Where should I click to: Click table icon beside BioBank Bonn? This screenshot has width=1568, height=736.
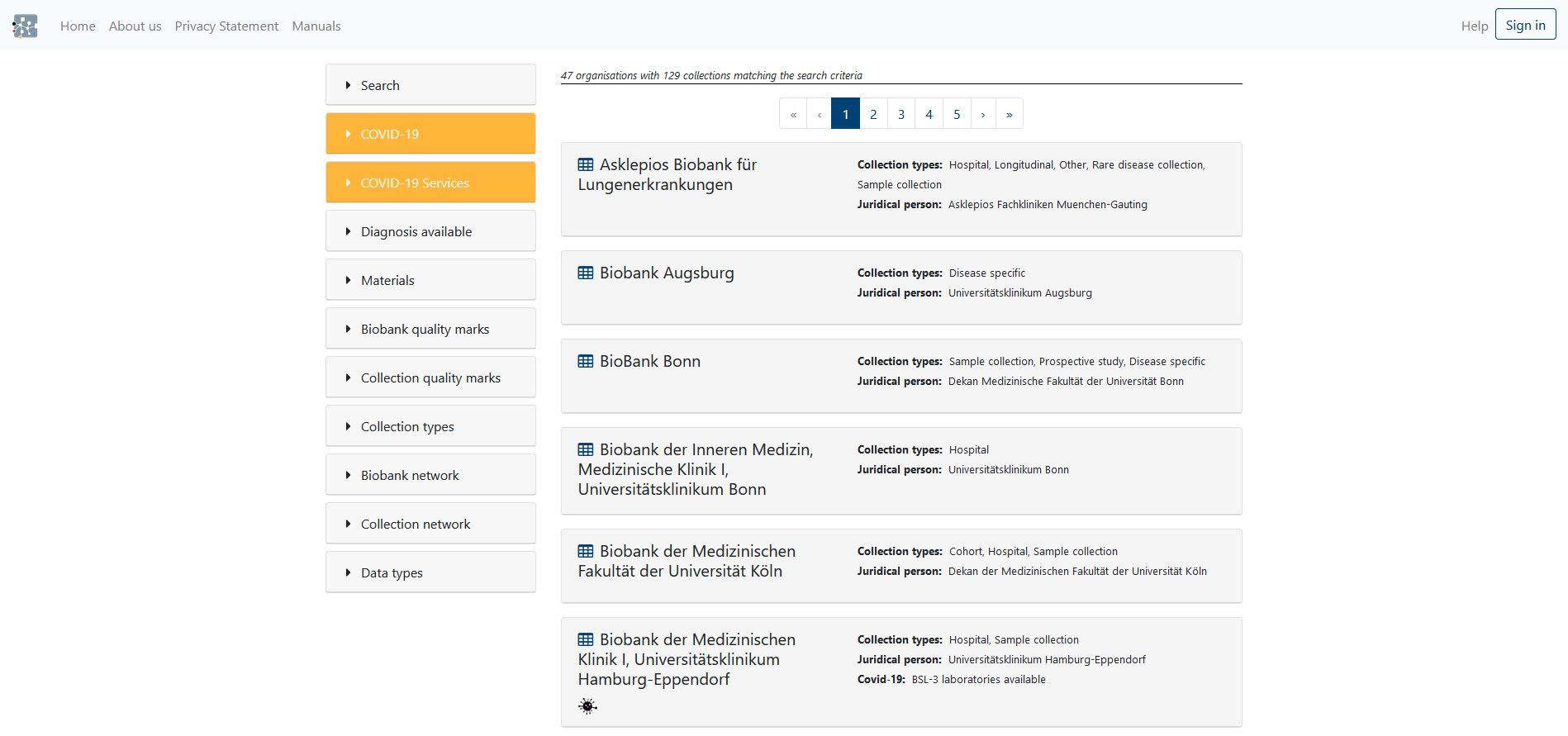(x=586, y=361)
